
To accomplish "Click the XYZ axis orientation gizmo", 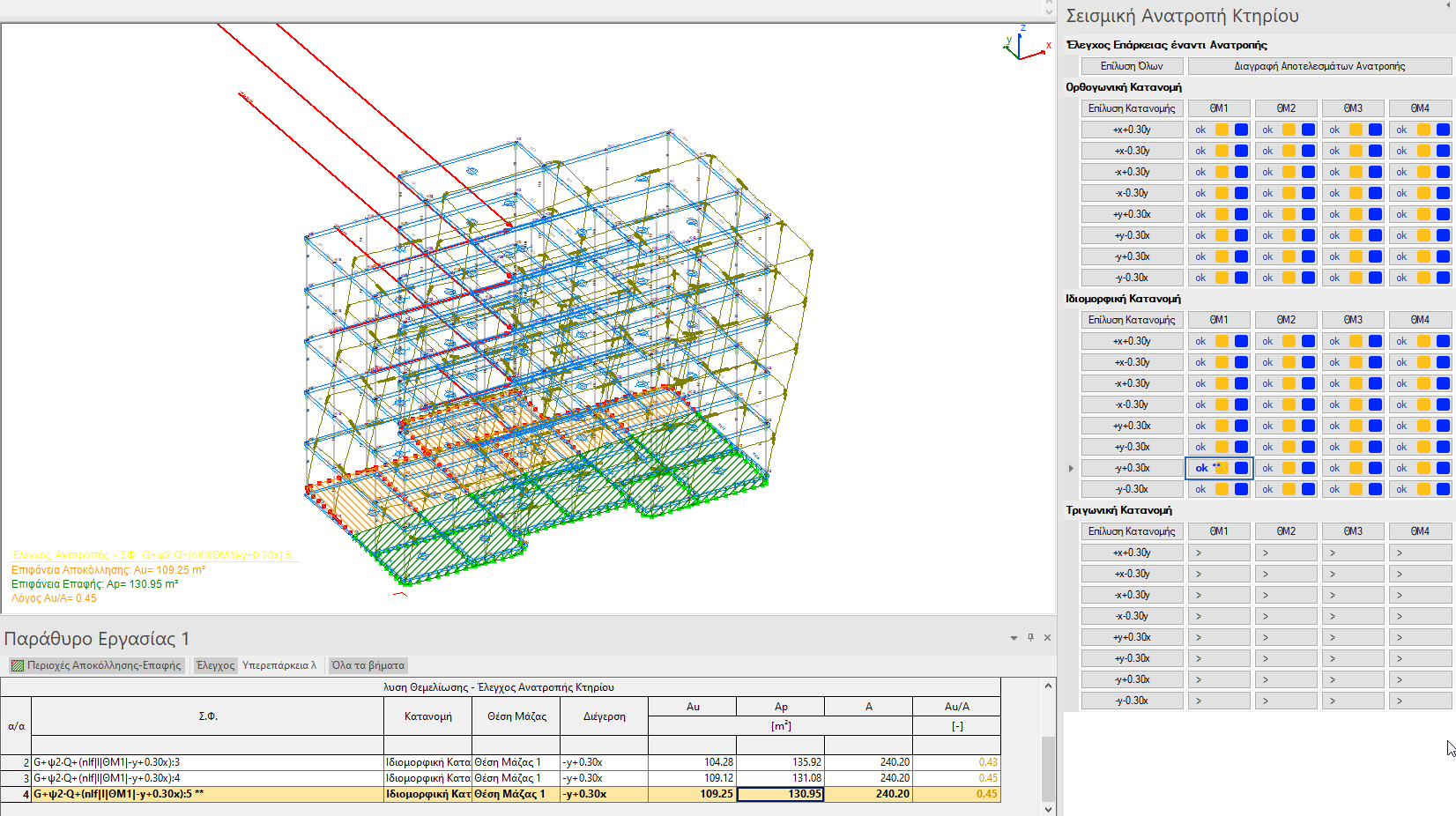I will 1022,44.
